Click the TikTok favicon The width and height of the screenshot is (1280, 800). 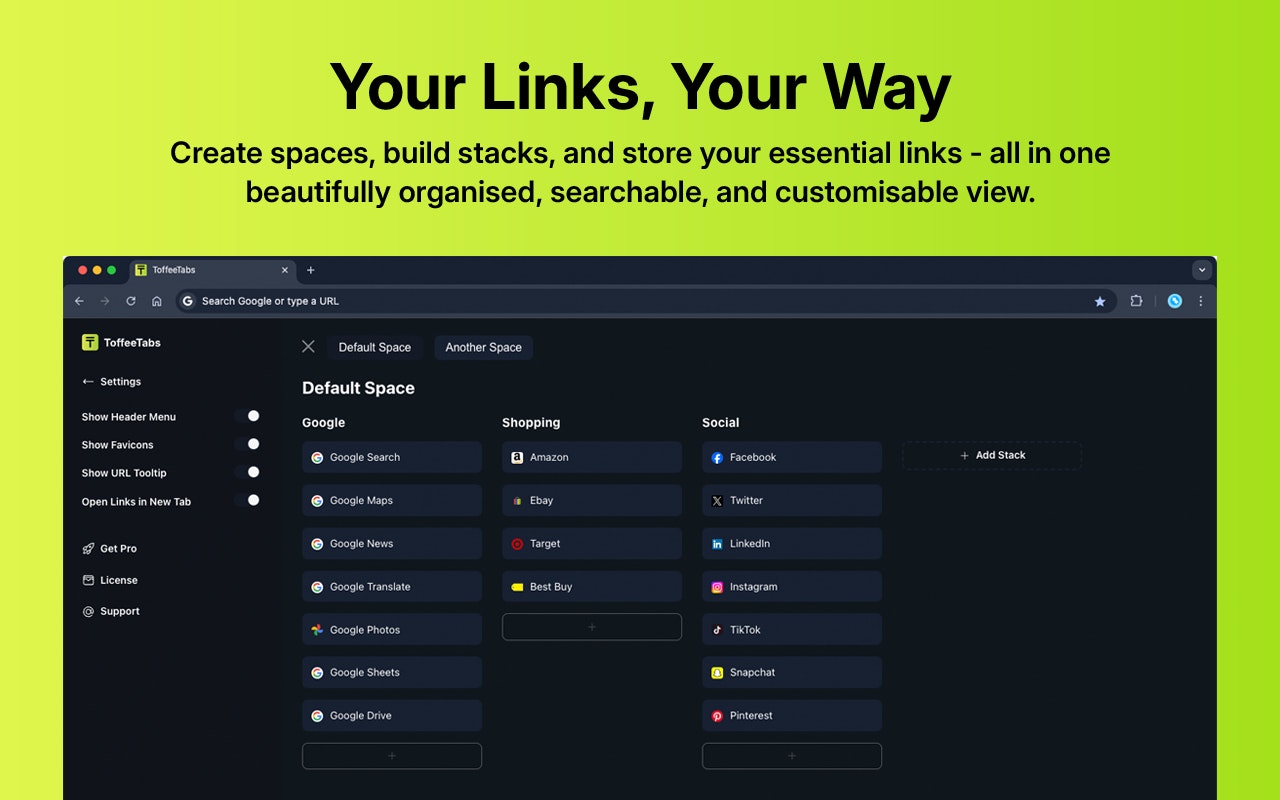coord(717,630)
